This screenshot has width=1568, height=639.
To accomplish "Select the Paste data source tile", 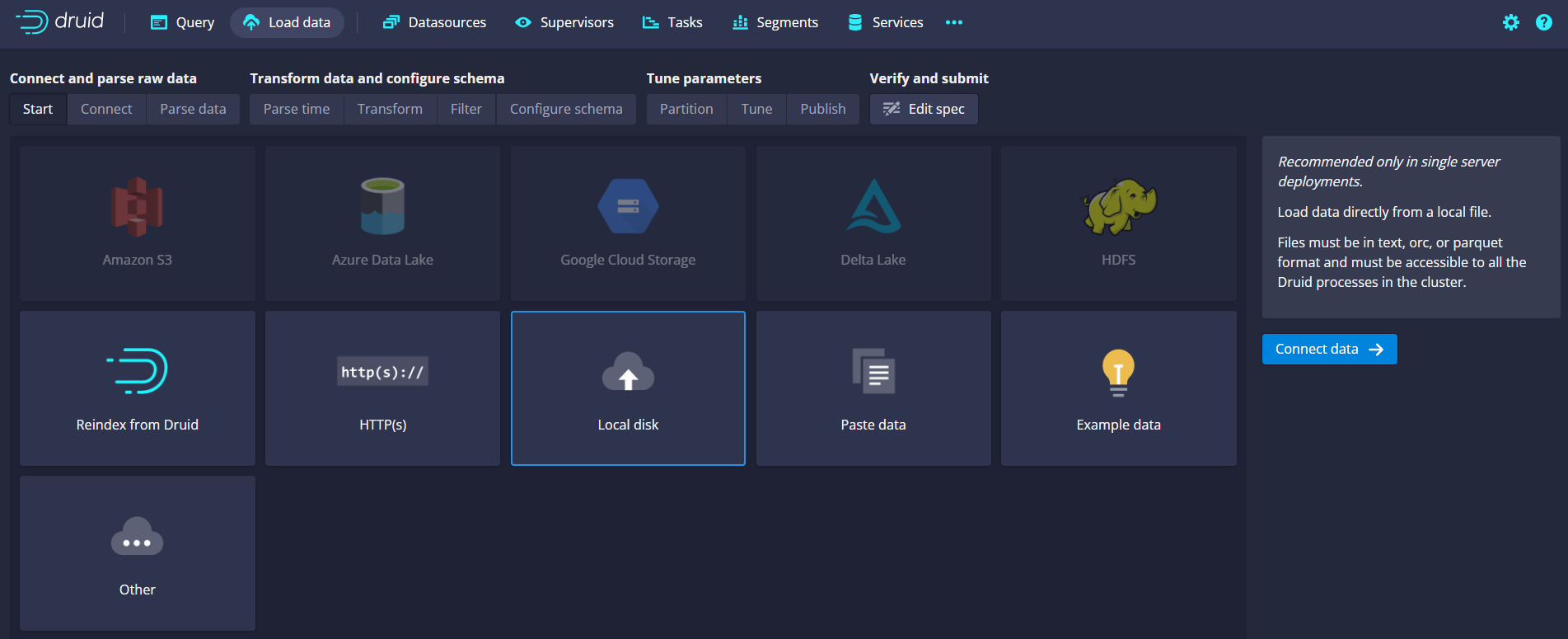I will [x=873, y=388].
